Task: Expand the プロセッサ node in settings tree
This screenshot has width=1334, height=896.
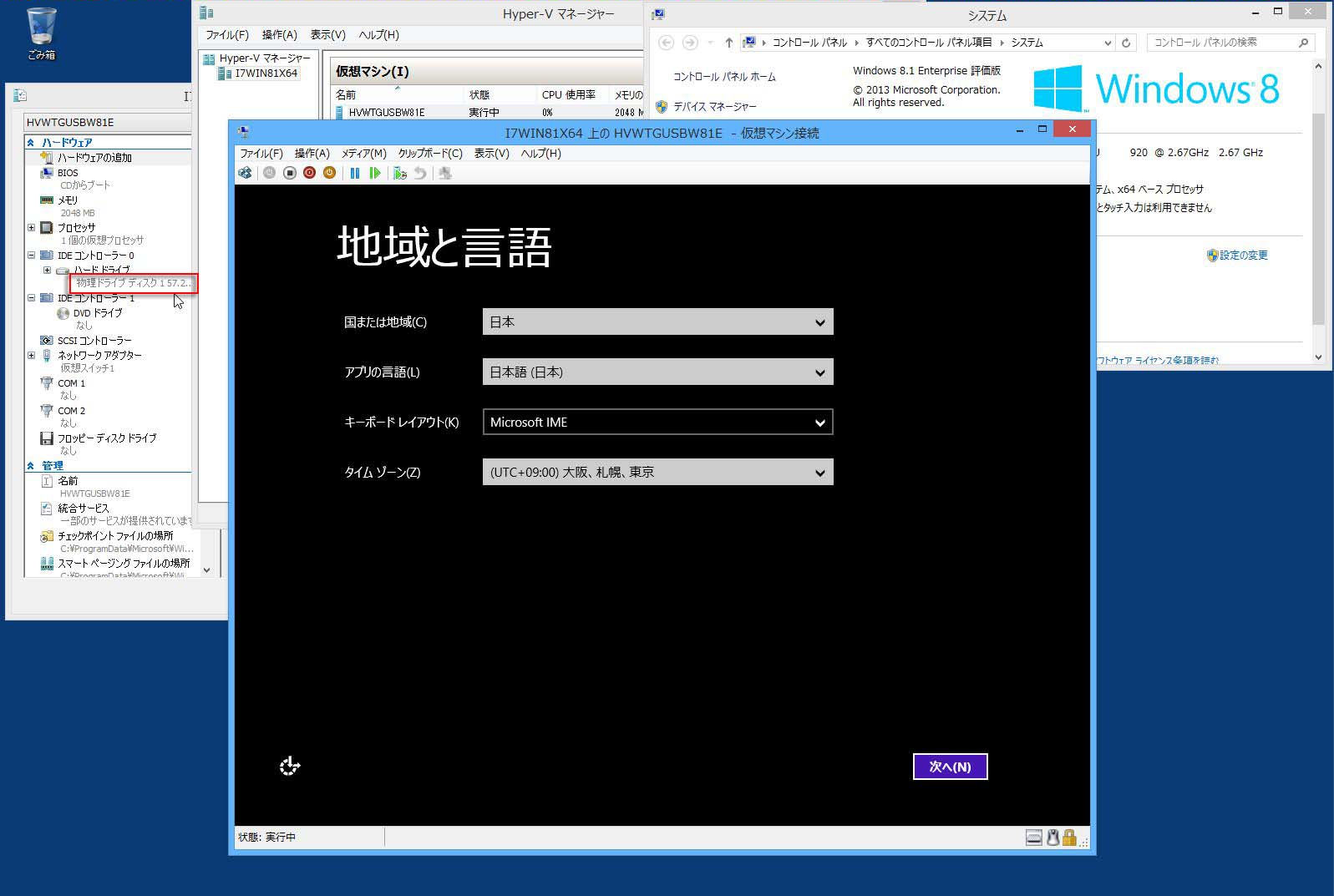Action: (32, 227)
